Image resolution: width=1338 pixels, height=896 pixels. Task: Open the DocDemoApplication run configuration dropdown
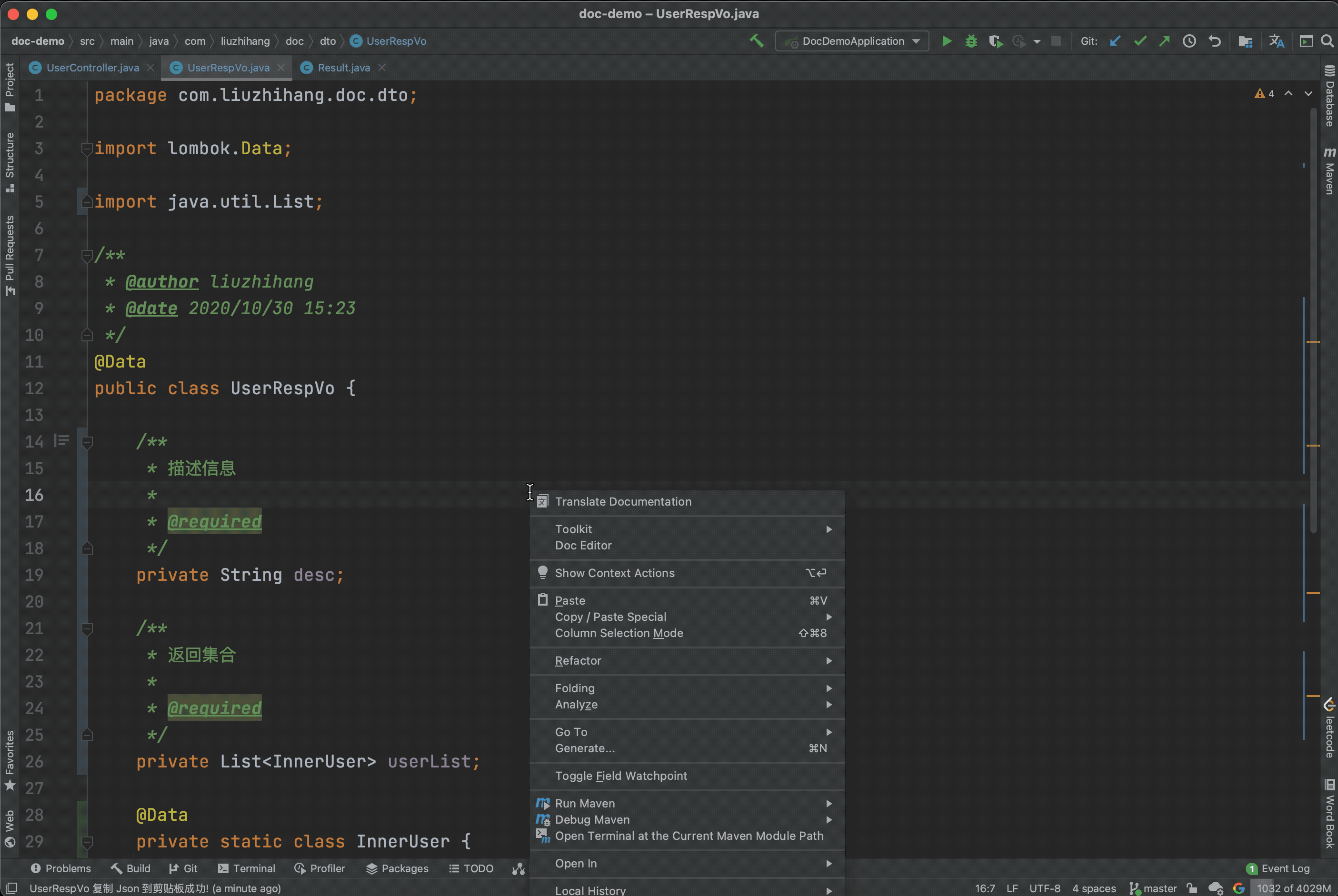pos(852,41)
